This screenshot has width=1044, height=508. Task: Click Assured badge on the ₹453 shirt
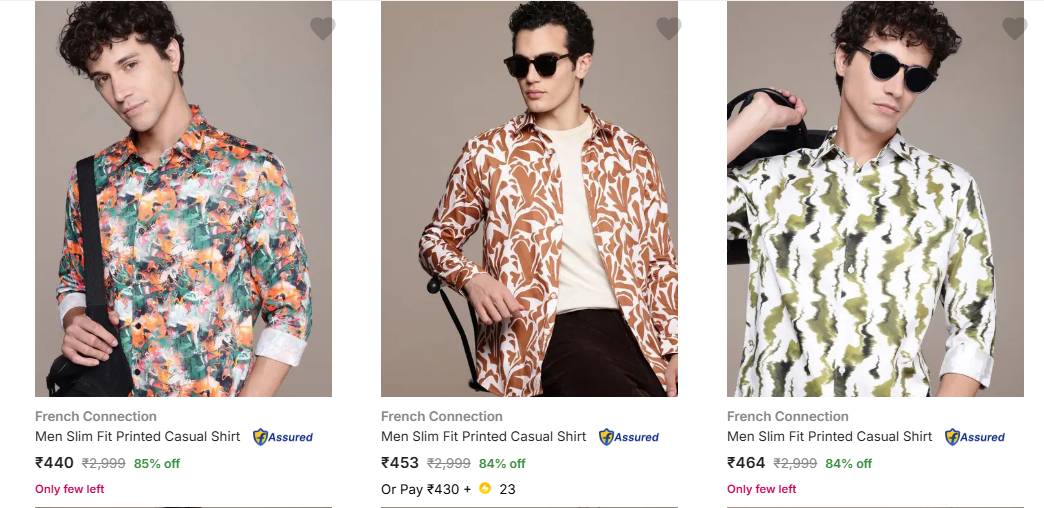pyautogui.click(x=629, y=437)
